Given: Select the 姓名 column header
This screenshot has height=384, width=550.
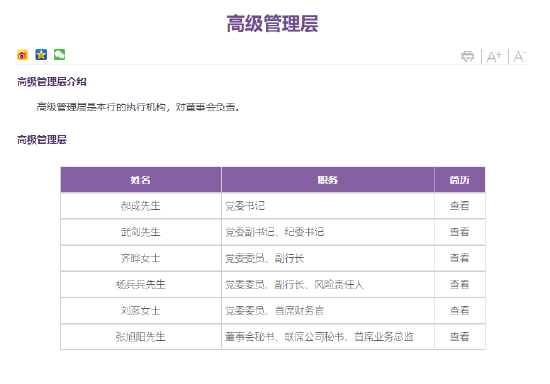Looking at the screenshot, I should pyautogui.click(x=141, y=180).
